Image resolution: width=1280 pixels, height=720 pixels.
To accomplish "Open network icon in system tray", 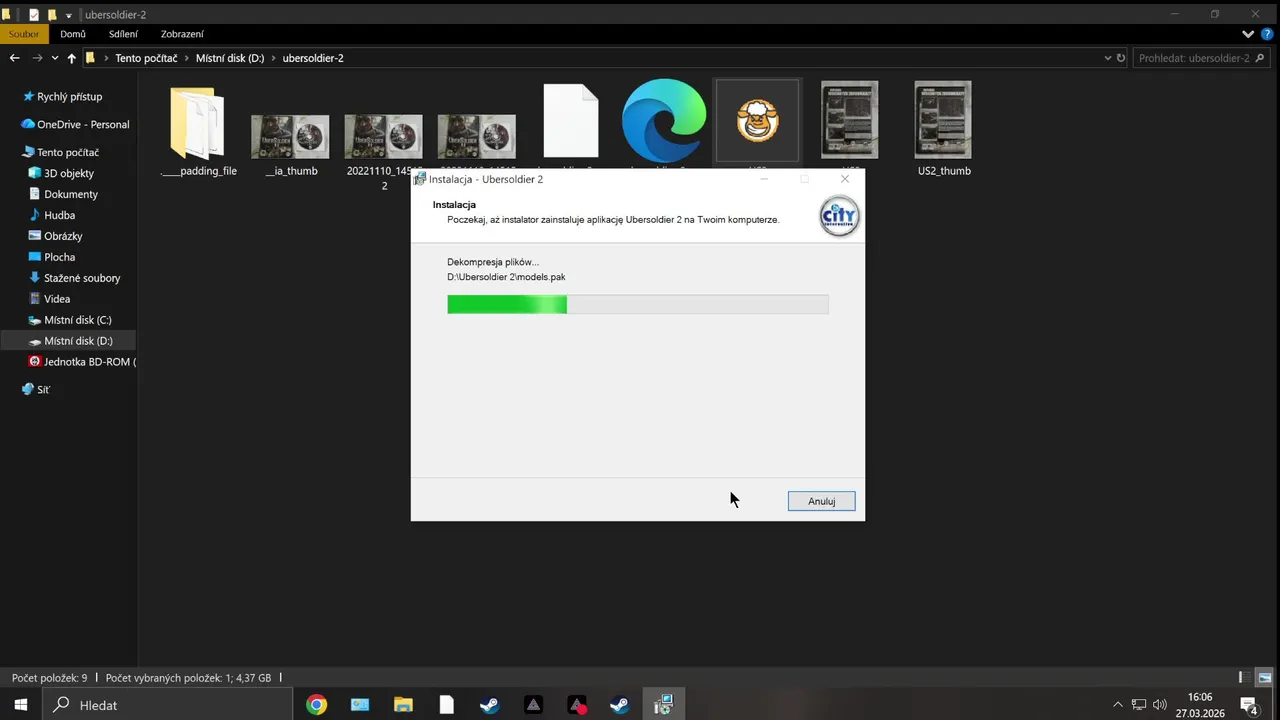I will pos(1139,705).
